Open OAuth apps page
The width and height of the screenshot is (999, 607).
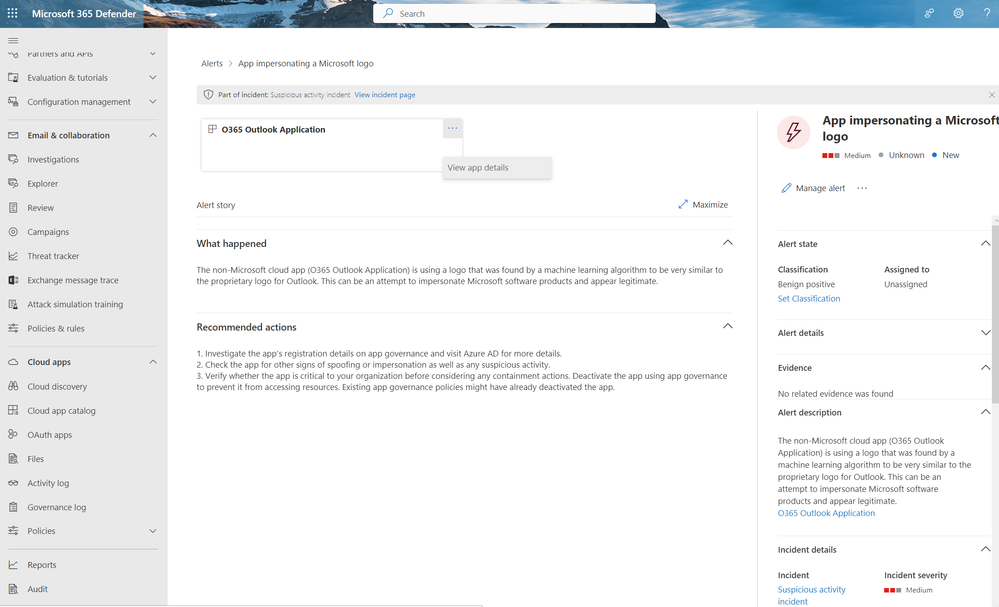click(x=50, y=435)
